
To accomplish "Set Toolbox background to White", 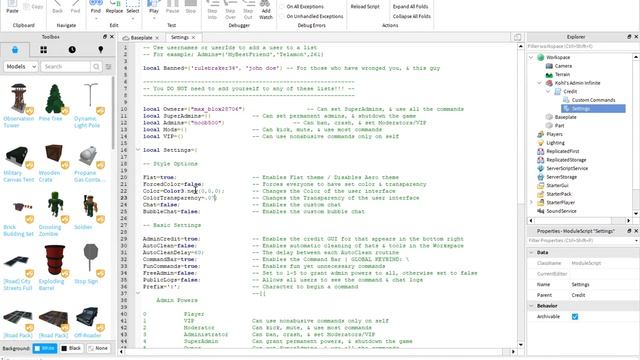I will pyautogui.click(x=45, y=348).
